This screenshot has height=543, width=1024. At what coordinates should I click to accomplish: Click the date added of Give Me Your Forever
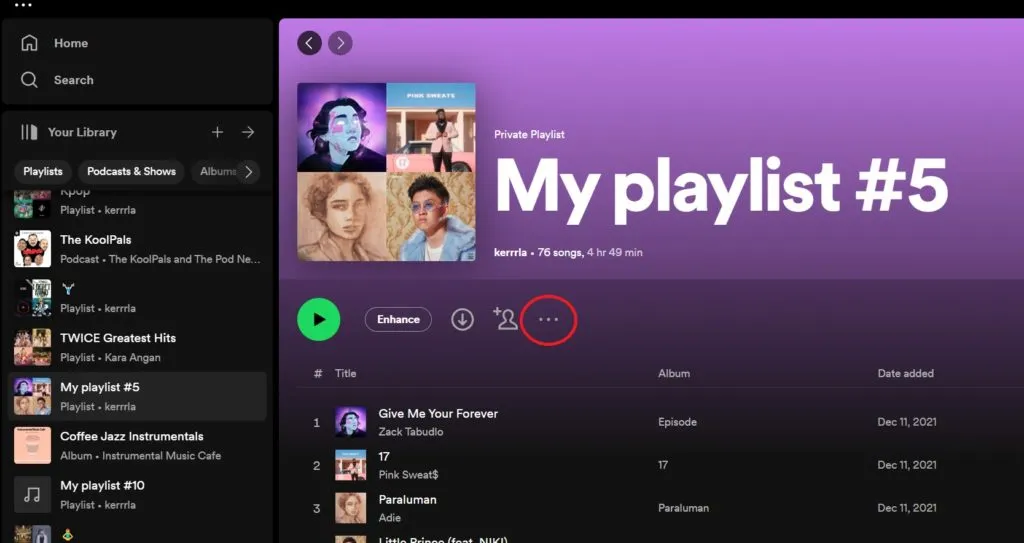(x=907, y=422)
